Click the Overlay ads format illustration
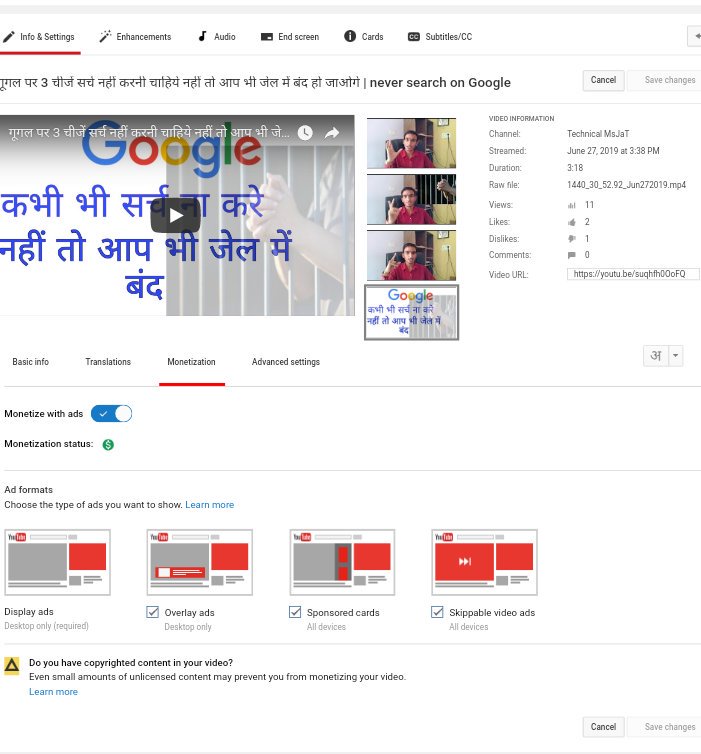Image resolution: width=701 pixels, height=754 pixels. coord(200,562)
